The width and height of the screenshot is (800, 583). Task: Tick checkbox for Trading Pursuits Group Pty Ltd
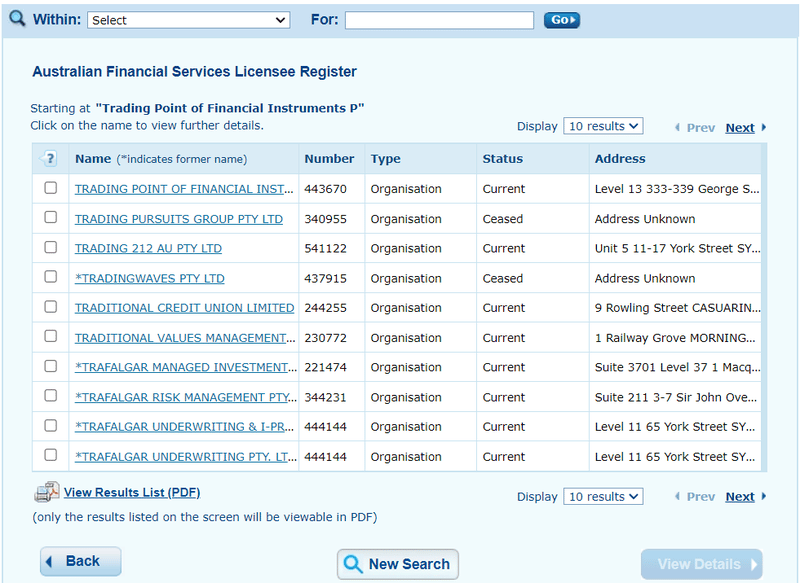(x=51, y=217)
